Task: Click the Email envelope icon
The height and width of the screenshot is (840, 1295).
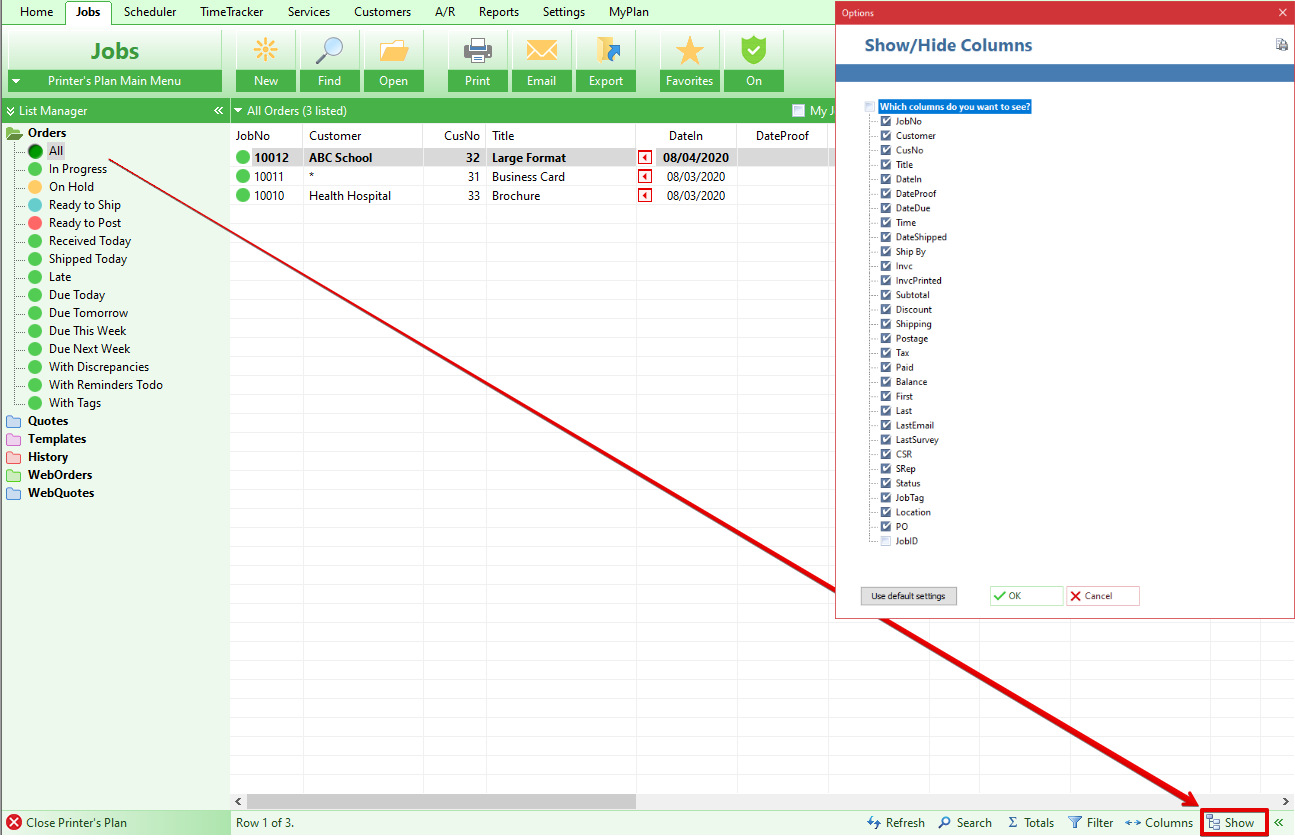Action: [x=541, y=50]
